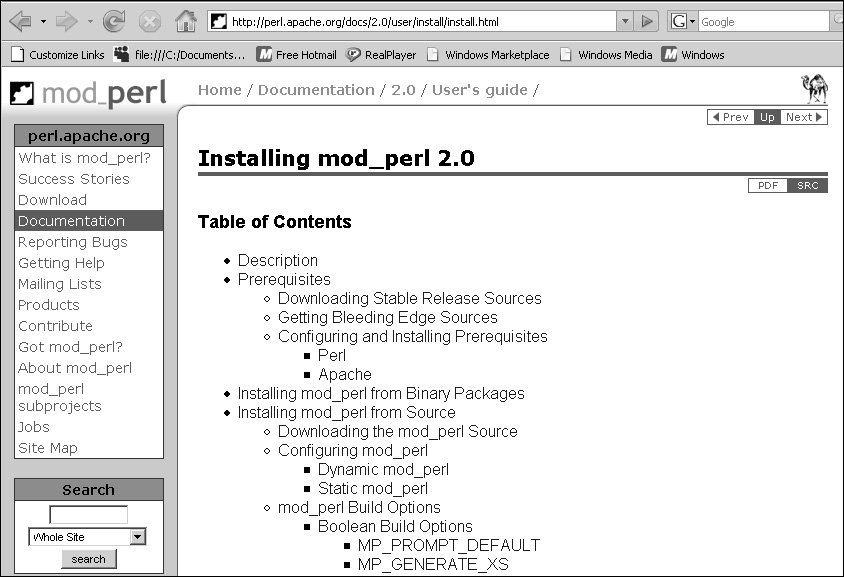This screenshot has height=577, width=844.
Task: Open the Back history dropdown arrow
Action: pos(43,22)
